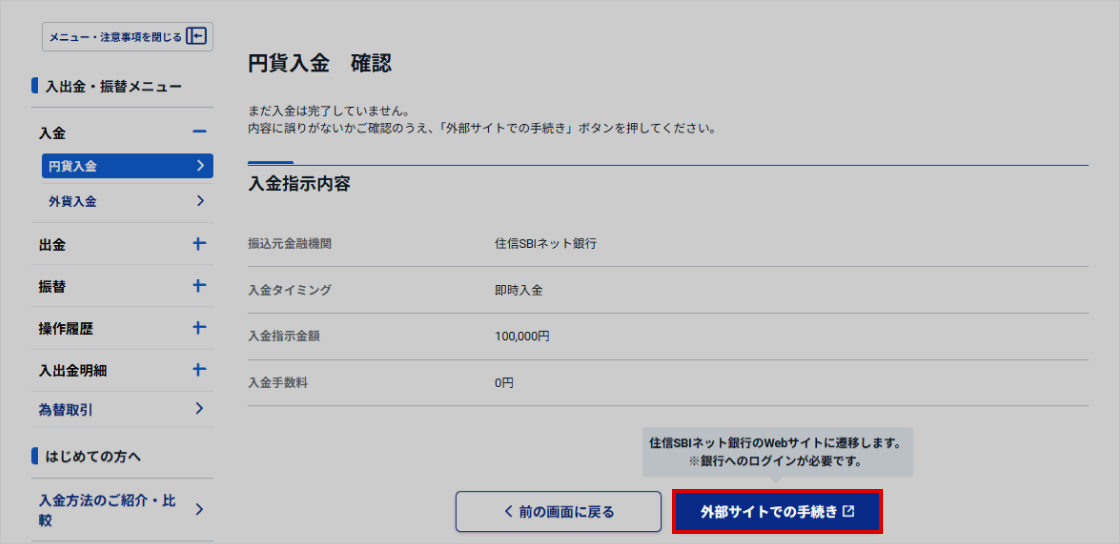Click the plus icon beside 入出金明細

coord(199,370)
